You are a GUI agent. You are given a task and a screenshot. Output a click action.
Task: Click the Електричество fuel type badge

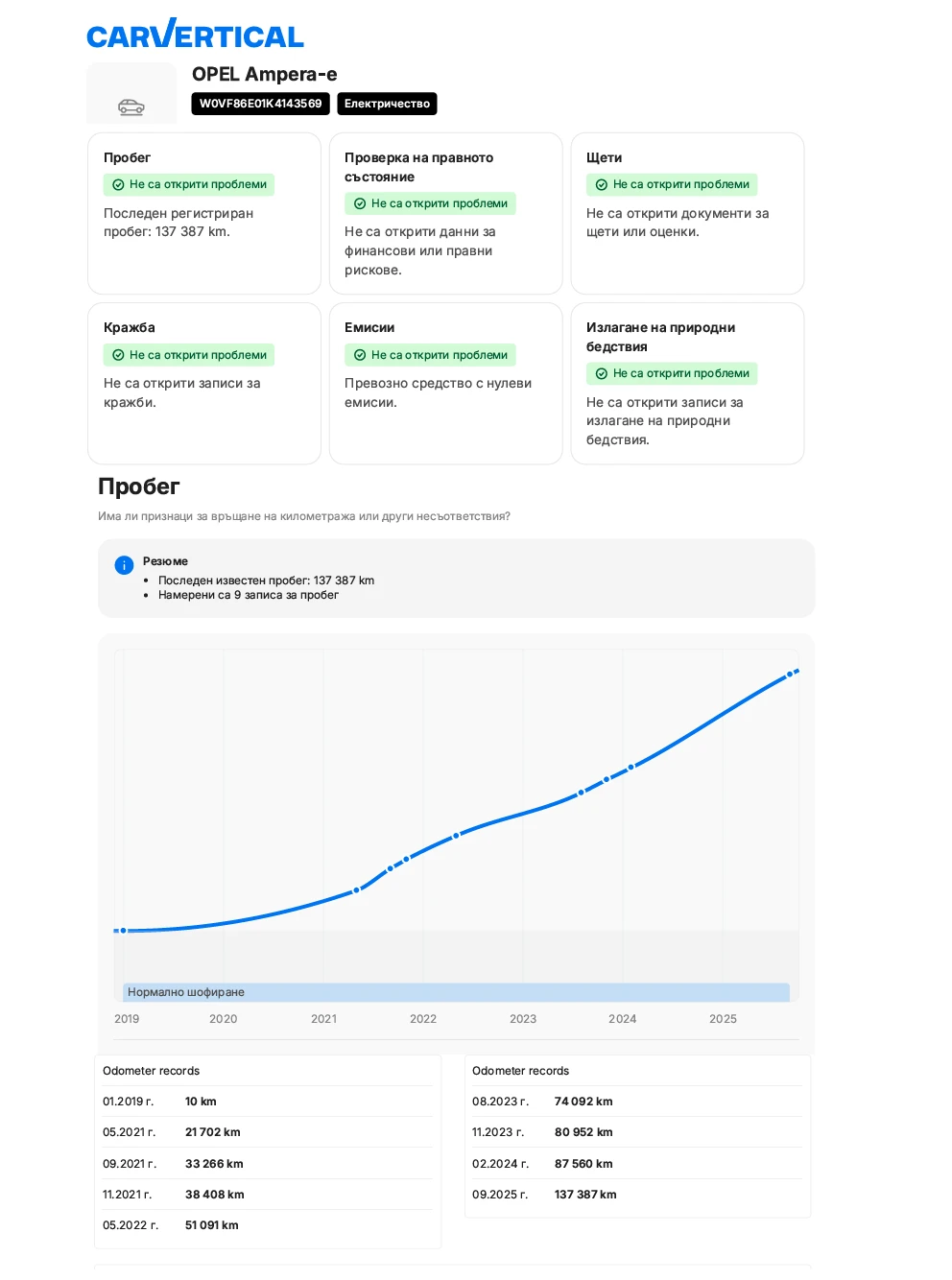[387, 104]
